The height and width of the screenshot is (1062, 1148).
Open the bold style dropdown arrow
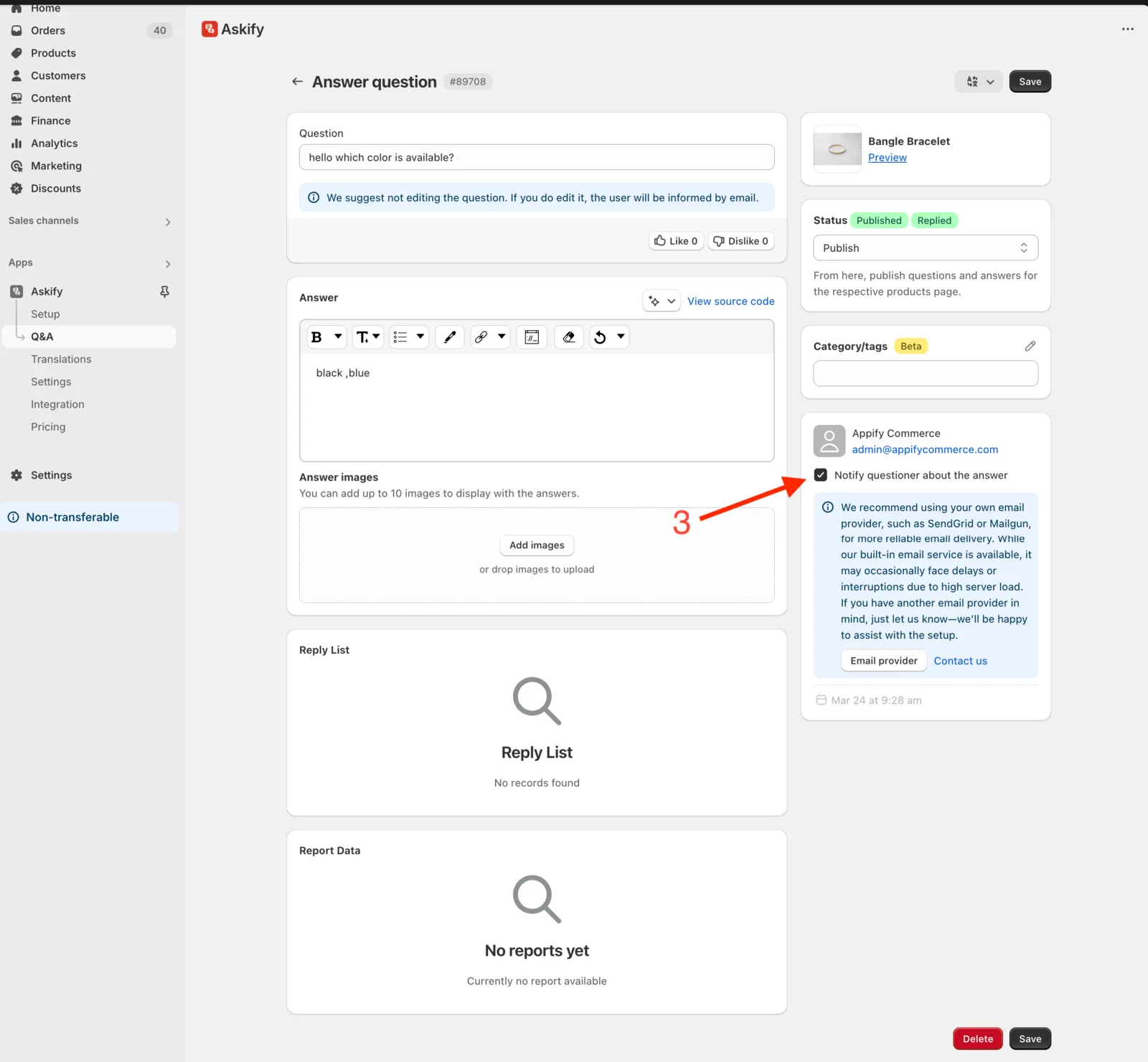click(338, 337)
